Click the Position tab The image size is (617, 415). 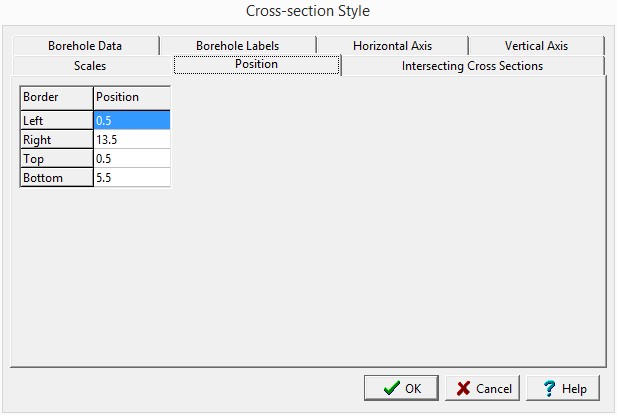(256, 64)
